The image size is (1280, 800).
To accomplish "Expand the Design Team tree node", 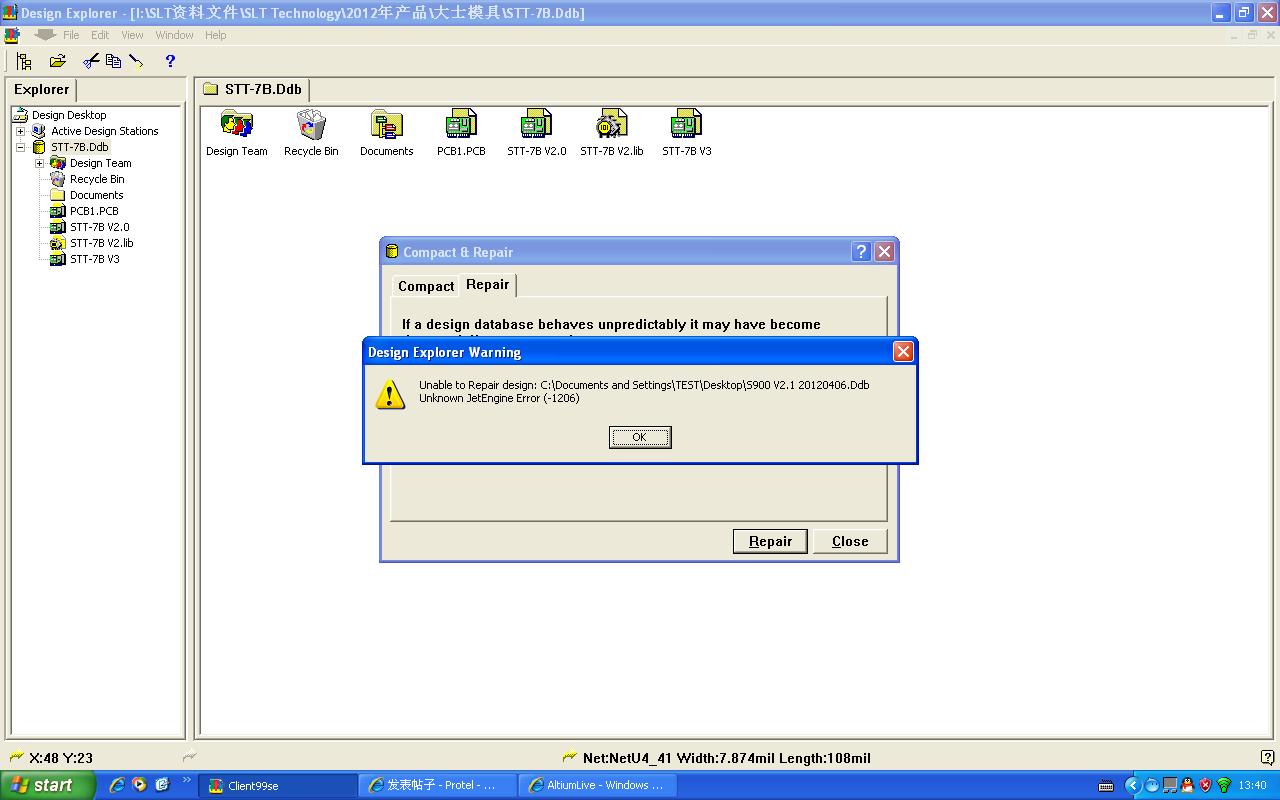I will click(x=39, y=163).
